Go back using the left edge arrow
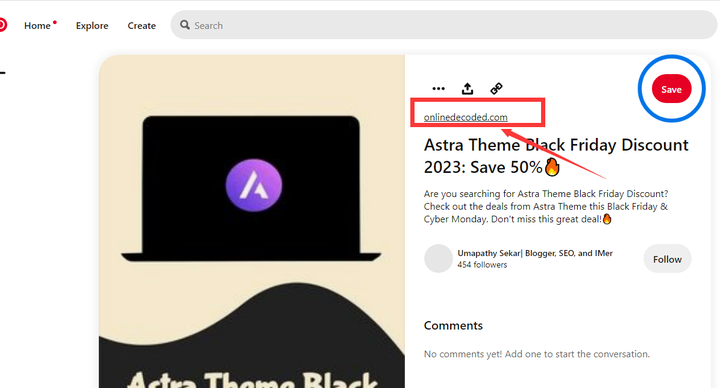Viewport: 720px width, 388px height. coord(2,72)
